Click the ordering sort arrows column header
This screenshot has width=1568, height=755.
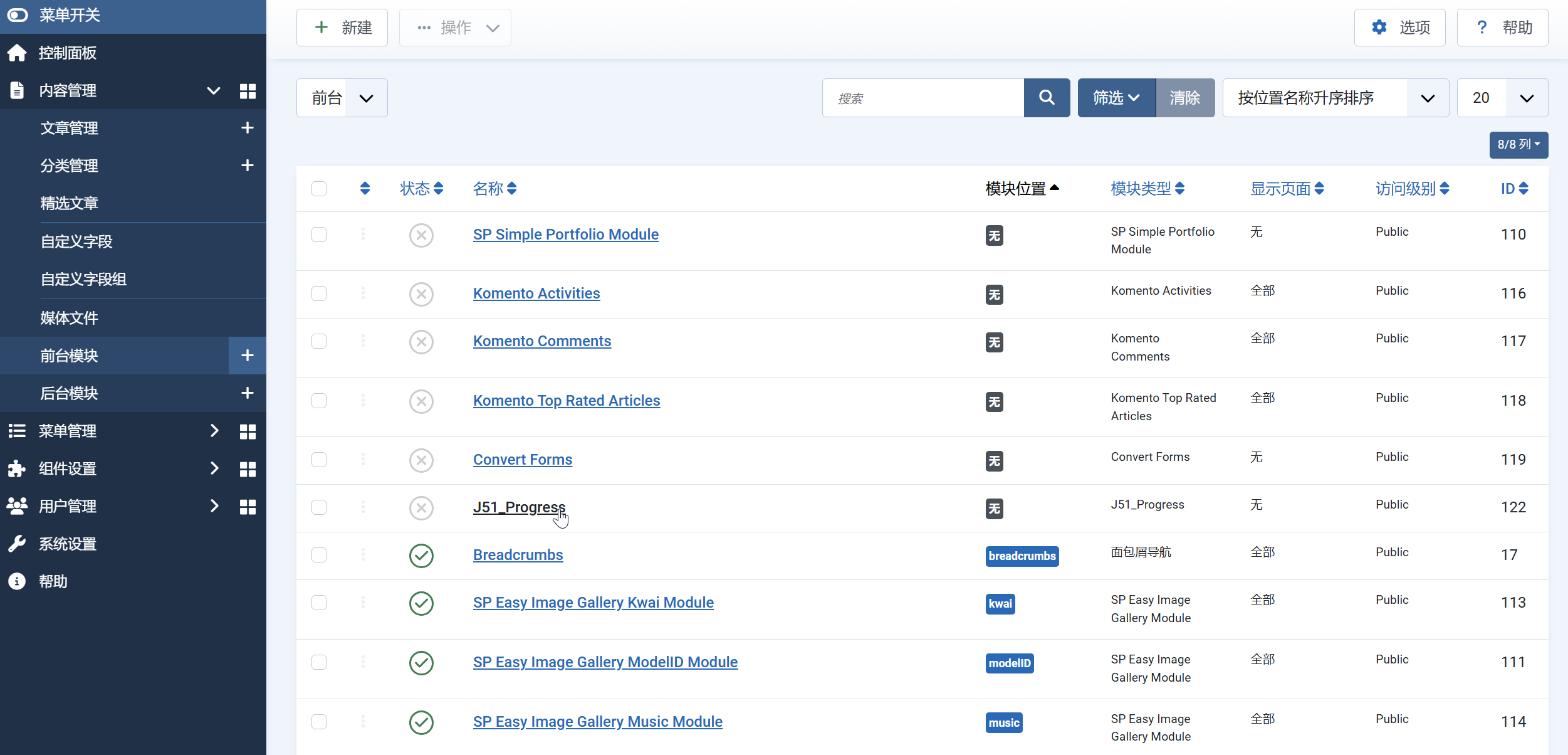[x=365, y=189]
